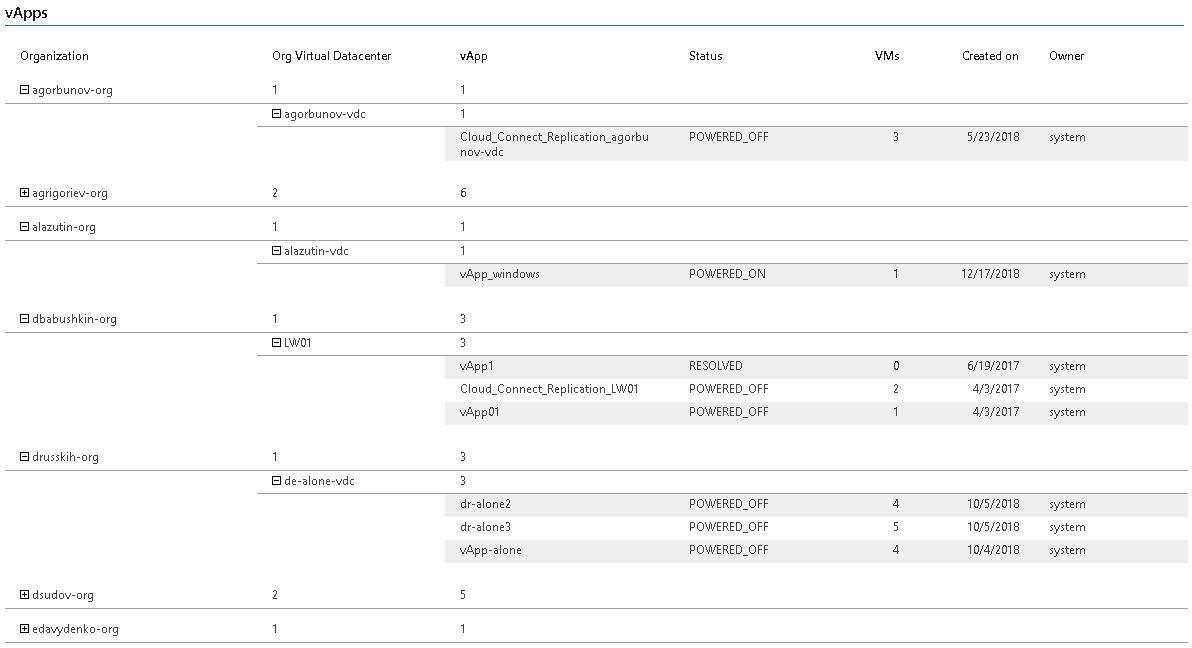Click the Status column header
This screenshot has height=648, width=1192.
705,56
